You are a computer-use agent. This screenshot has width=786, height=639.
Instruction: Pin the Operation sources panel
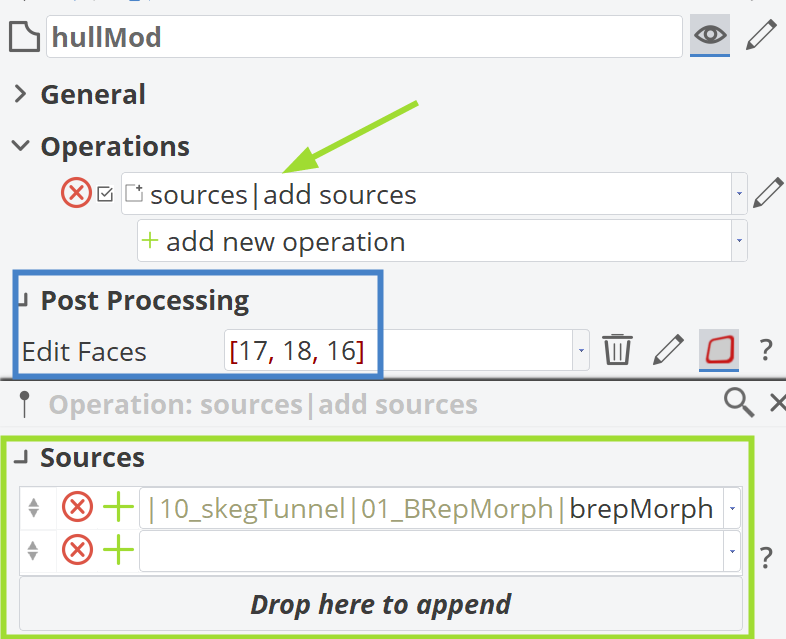pyautogui.click(x=24, y=404)
